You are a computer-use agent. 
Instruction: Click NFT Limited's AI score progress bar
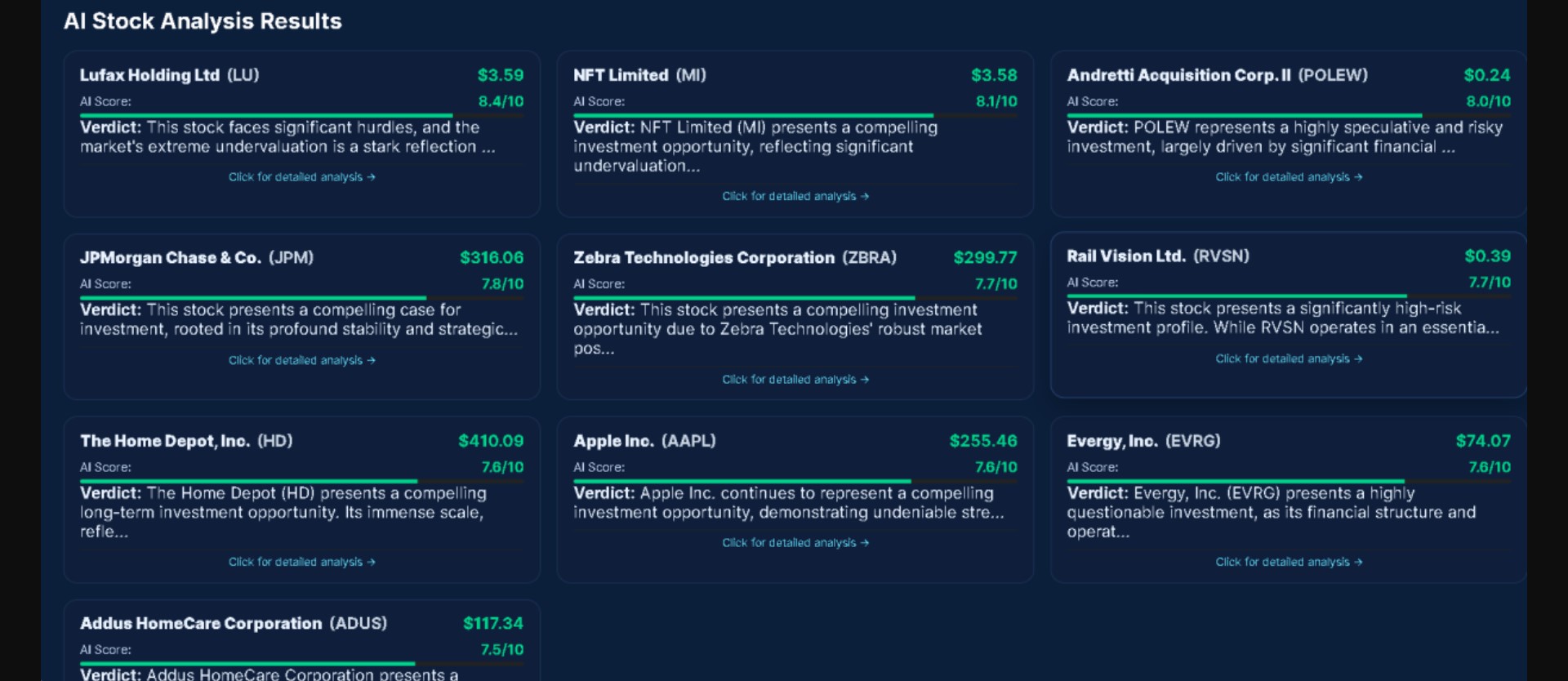795,115
